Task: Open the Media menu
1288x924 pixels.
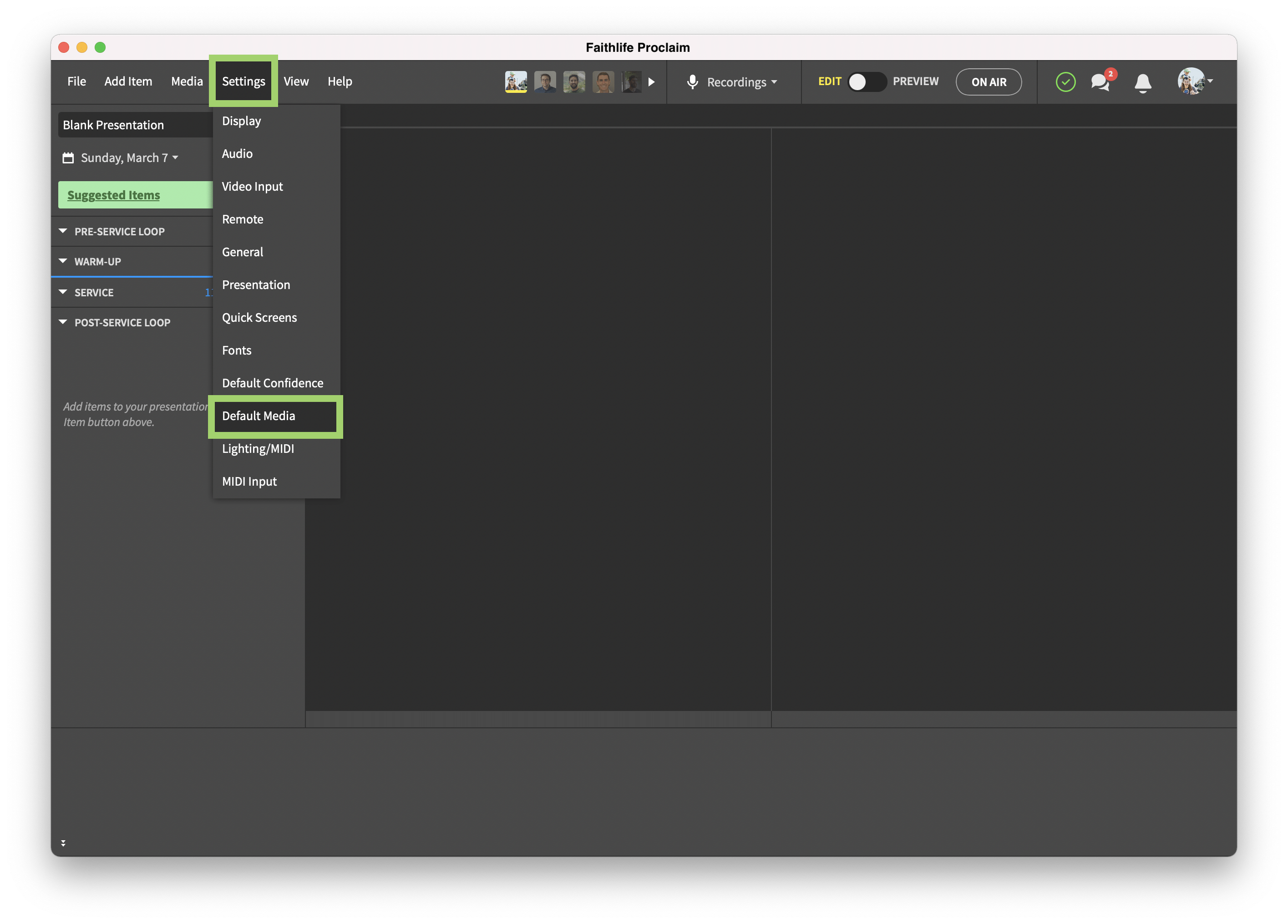Action: [x=187, y=81]
